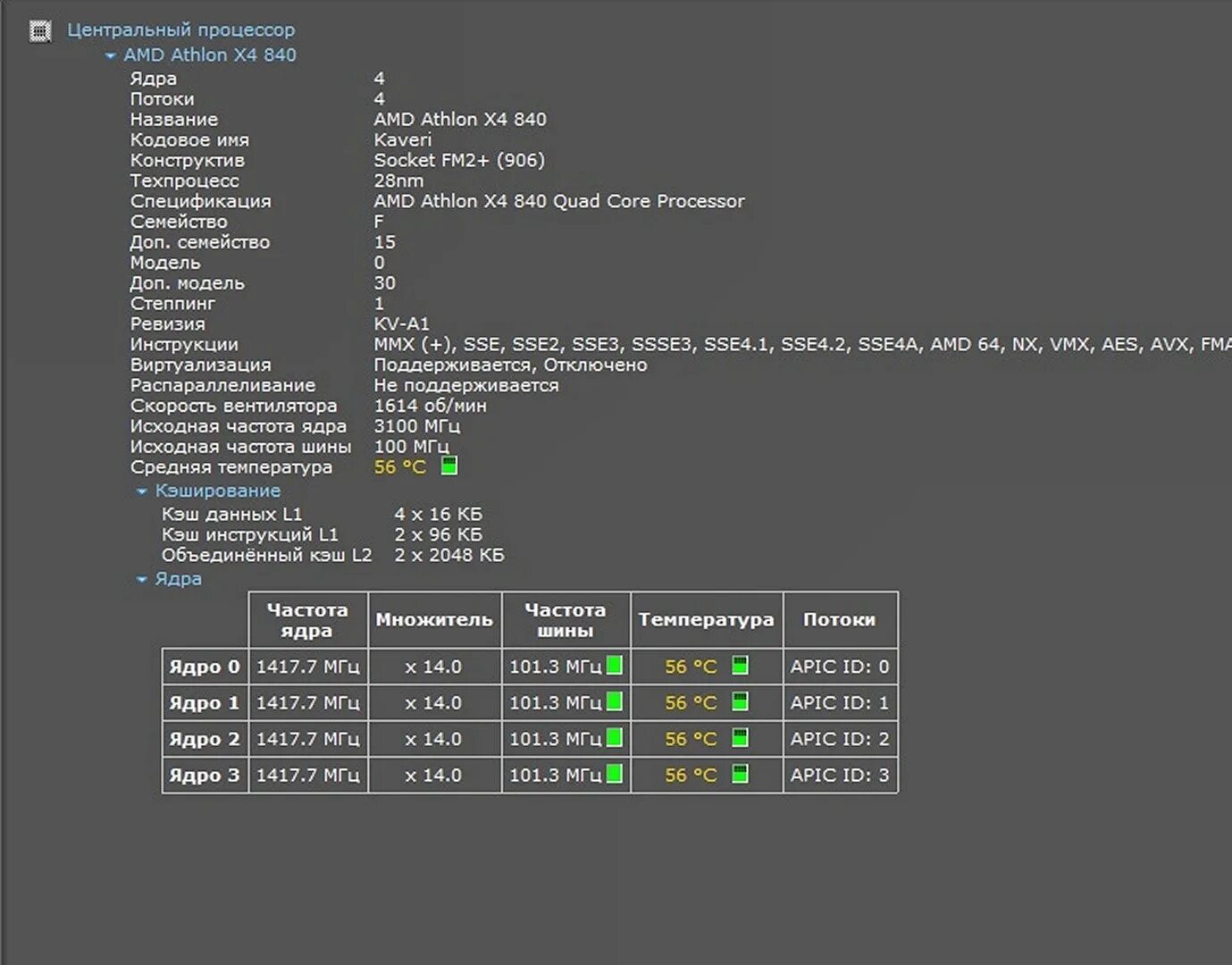Click the 3100 МГц stock core speed

(416, 427)
